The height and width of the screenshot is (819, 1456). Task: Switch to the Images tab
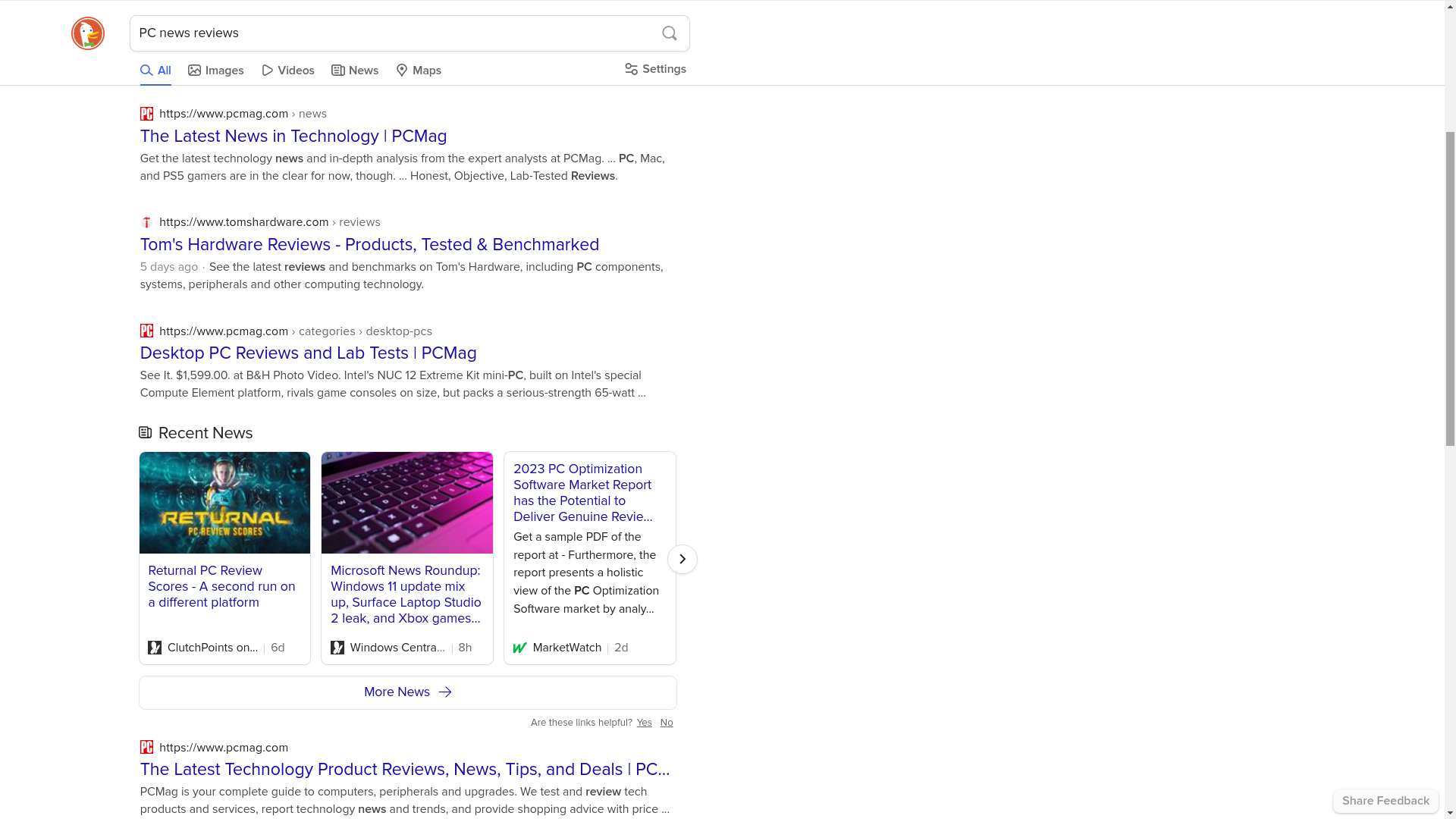pos(216,71)
